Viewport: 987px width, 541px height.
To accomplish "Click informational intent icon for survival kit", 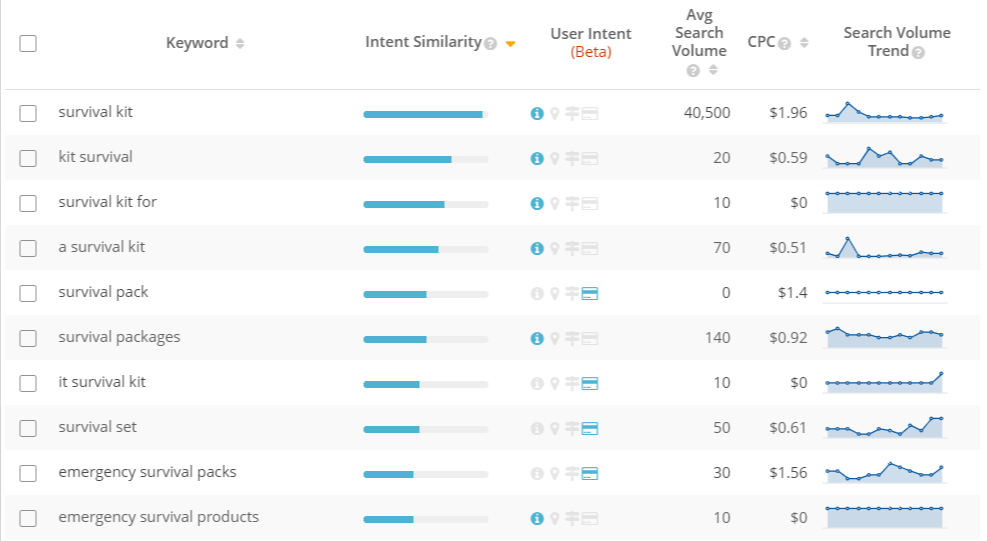I will (537, 113).
